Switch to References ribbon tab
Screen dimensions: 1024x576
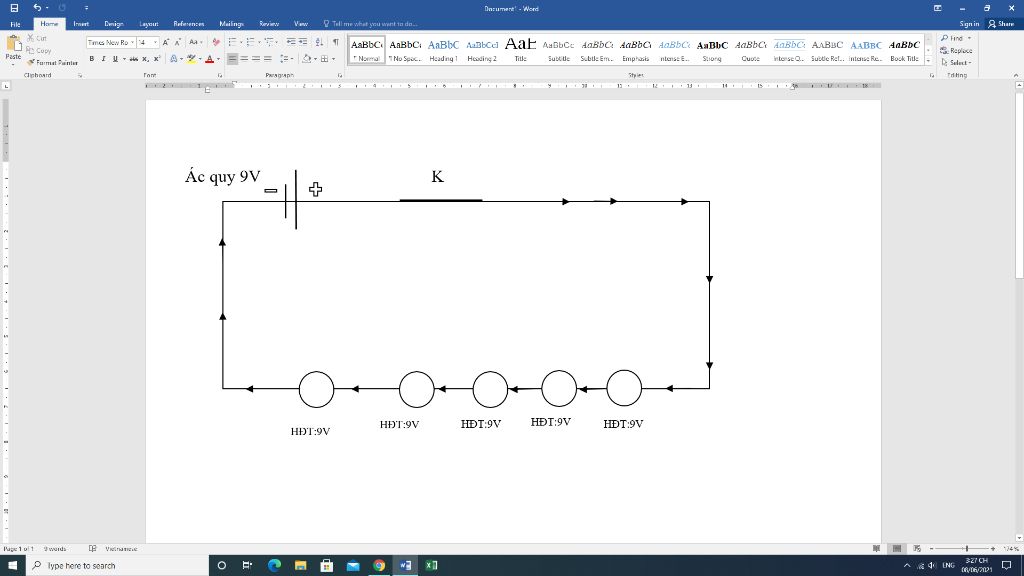click(189, 24)
